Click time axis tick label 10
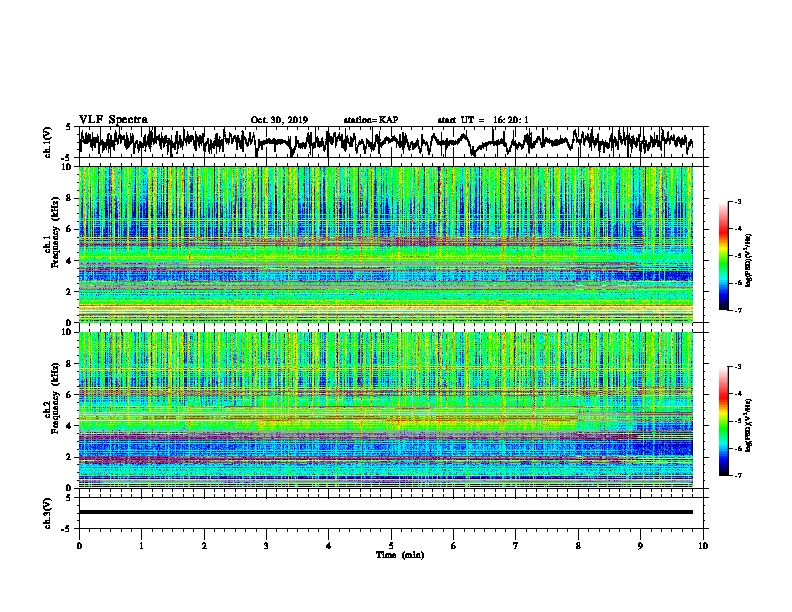Image resolution: width=792 pixels, height=612 pixels. pyautogui.click(x=703, y=546)
